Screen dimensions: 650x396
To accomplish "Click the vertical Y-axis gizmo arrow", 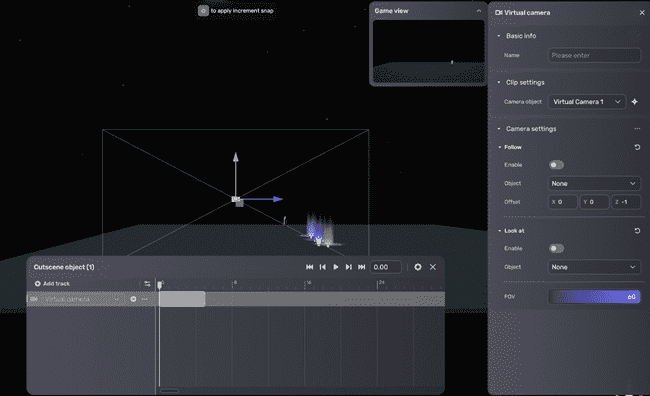I will pyautogui.click(x=235, y=158).
